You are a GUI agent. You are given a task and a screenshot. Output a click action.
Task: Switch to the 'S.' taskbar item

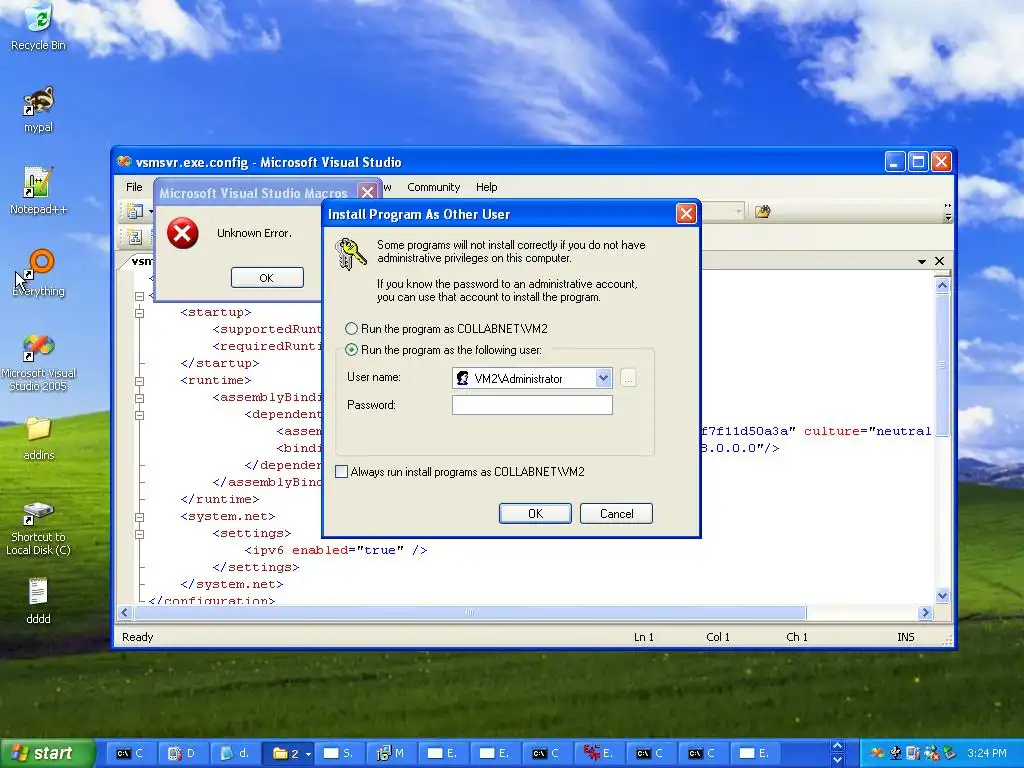pyautogui.click(x=339, y=753)
